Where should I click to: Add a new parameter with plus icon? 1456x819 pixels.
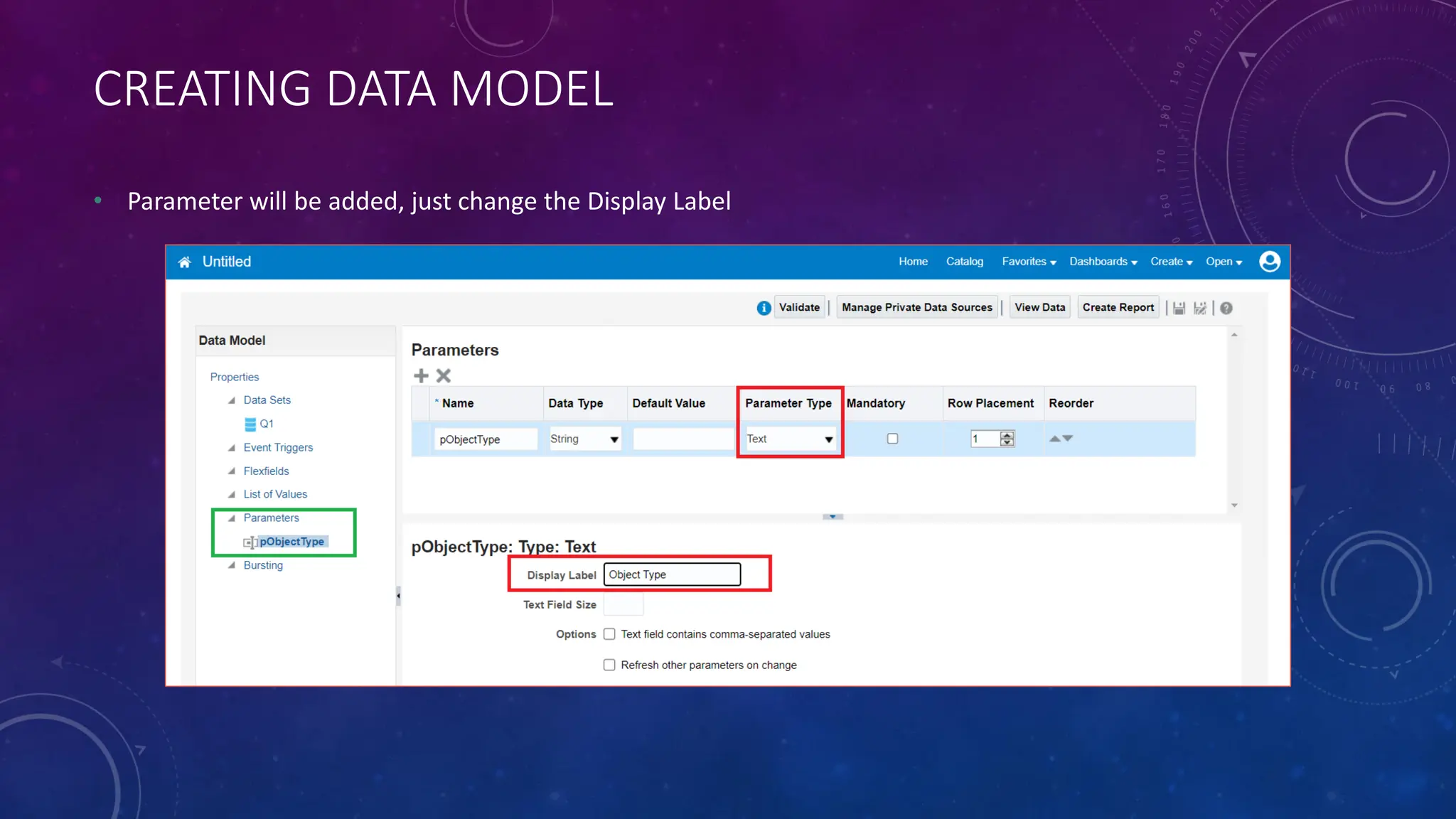421,375
